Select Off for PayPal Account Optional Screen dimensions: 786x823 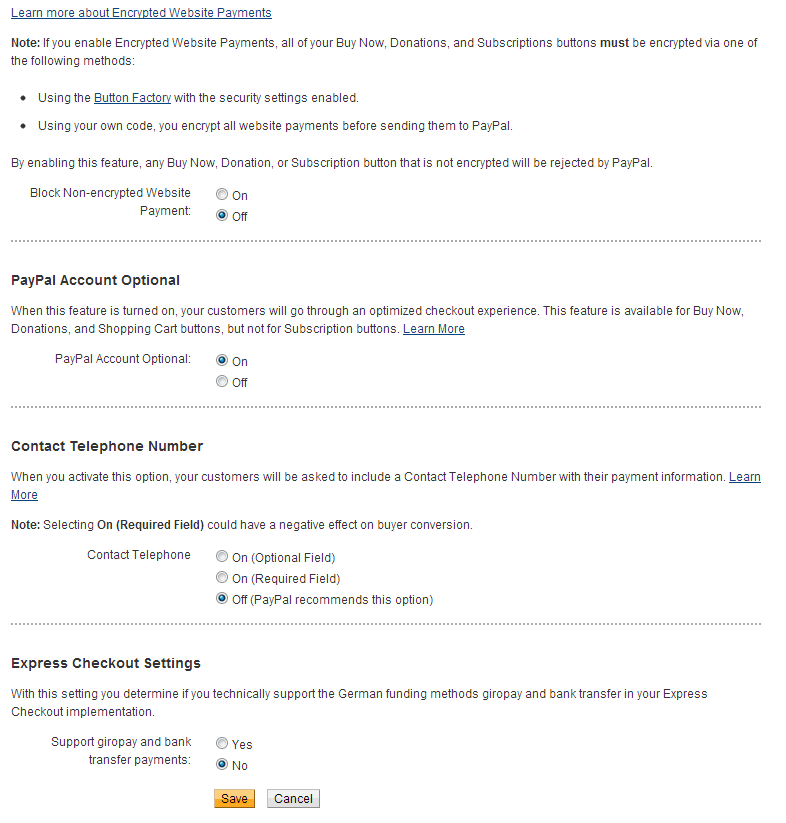pos(222,382)
